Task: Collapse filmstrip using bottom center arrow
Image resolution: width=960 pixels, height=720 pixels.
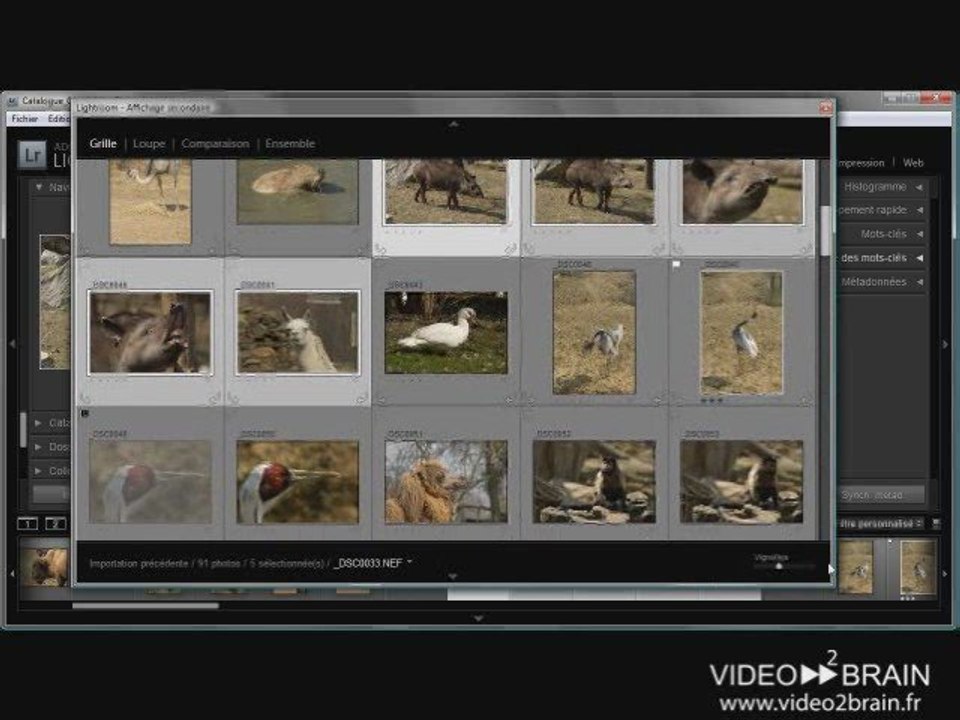Action: (478, 618)
